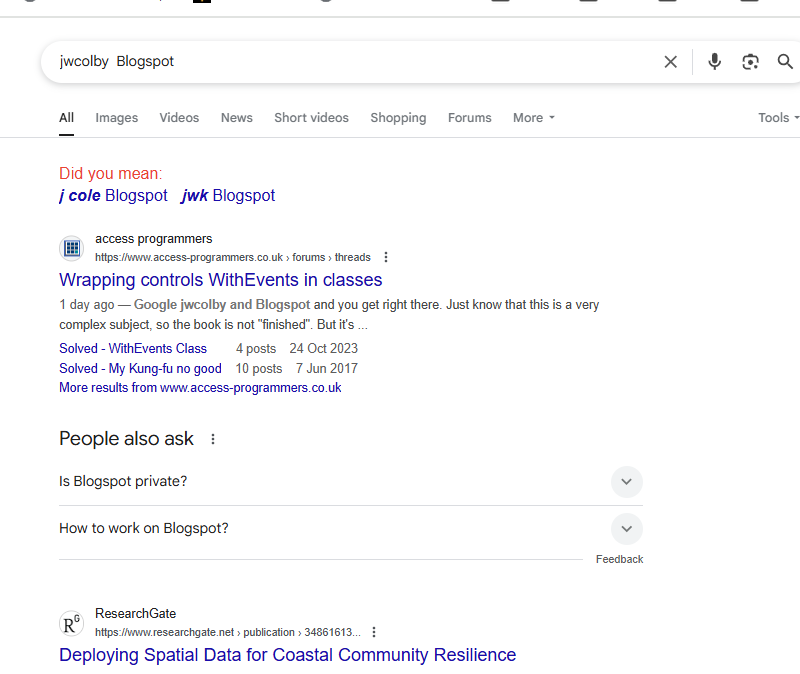
Task: Clear the search box with X
Action: point(670,62)
